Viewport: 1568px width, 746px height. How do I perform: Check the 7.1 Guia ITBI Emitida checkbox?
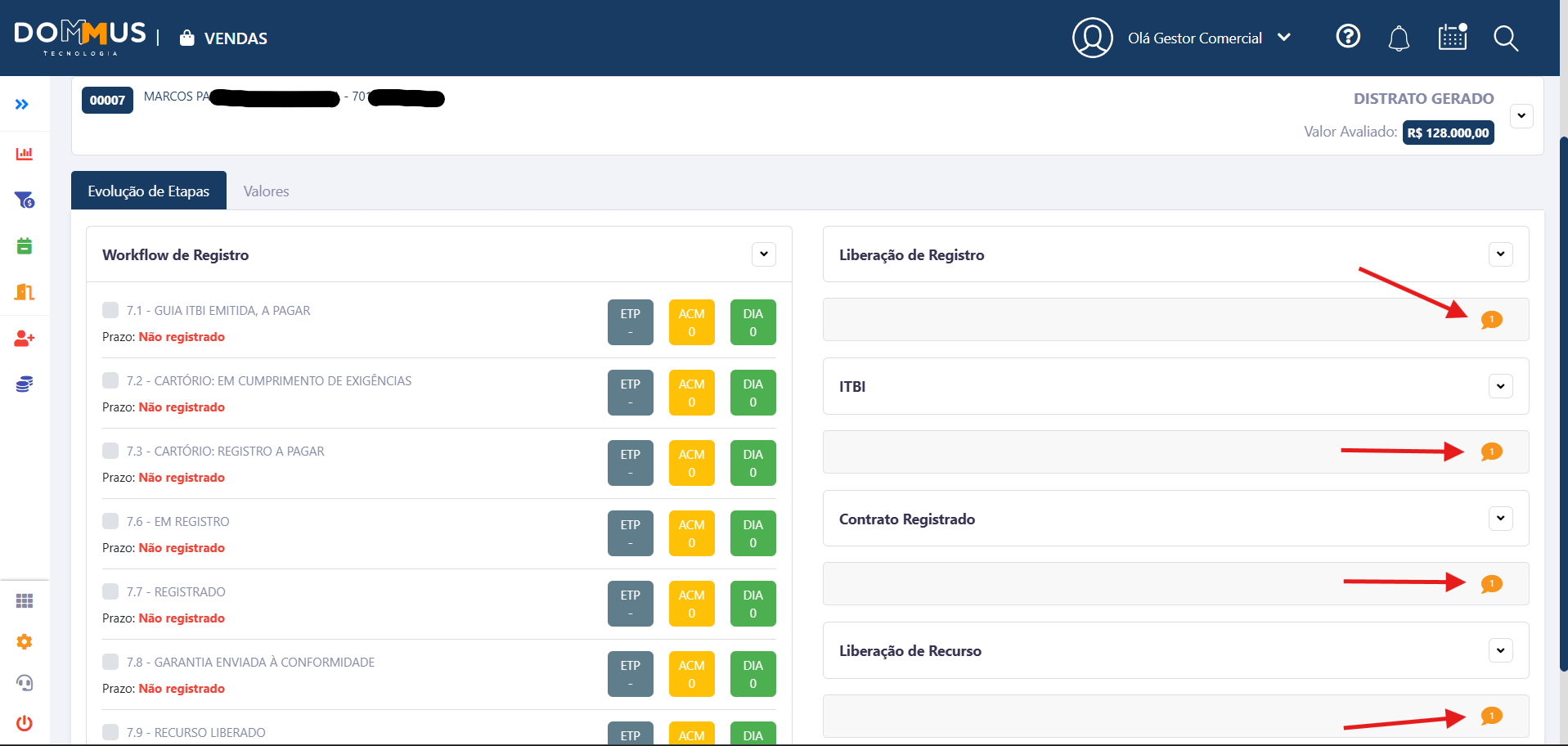click(x=110, y=310)
